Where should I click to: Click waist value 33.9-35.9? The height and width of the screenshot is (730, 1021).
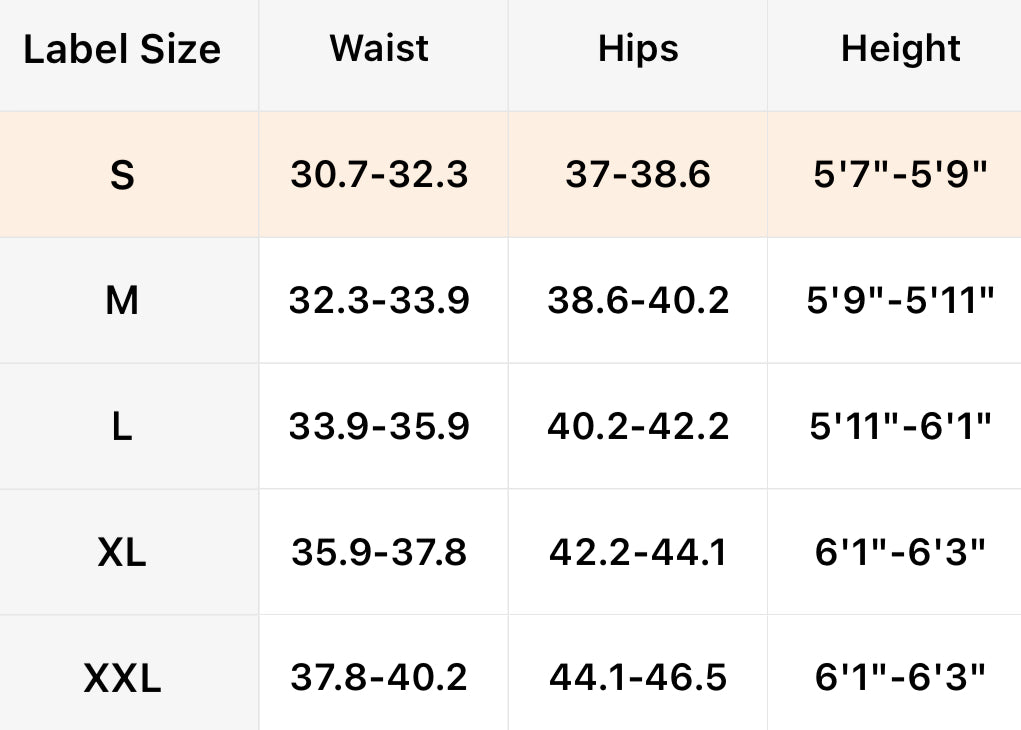379,427
